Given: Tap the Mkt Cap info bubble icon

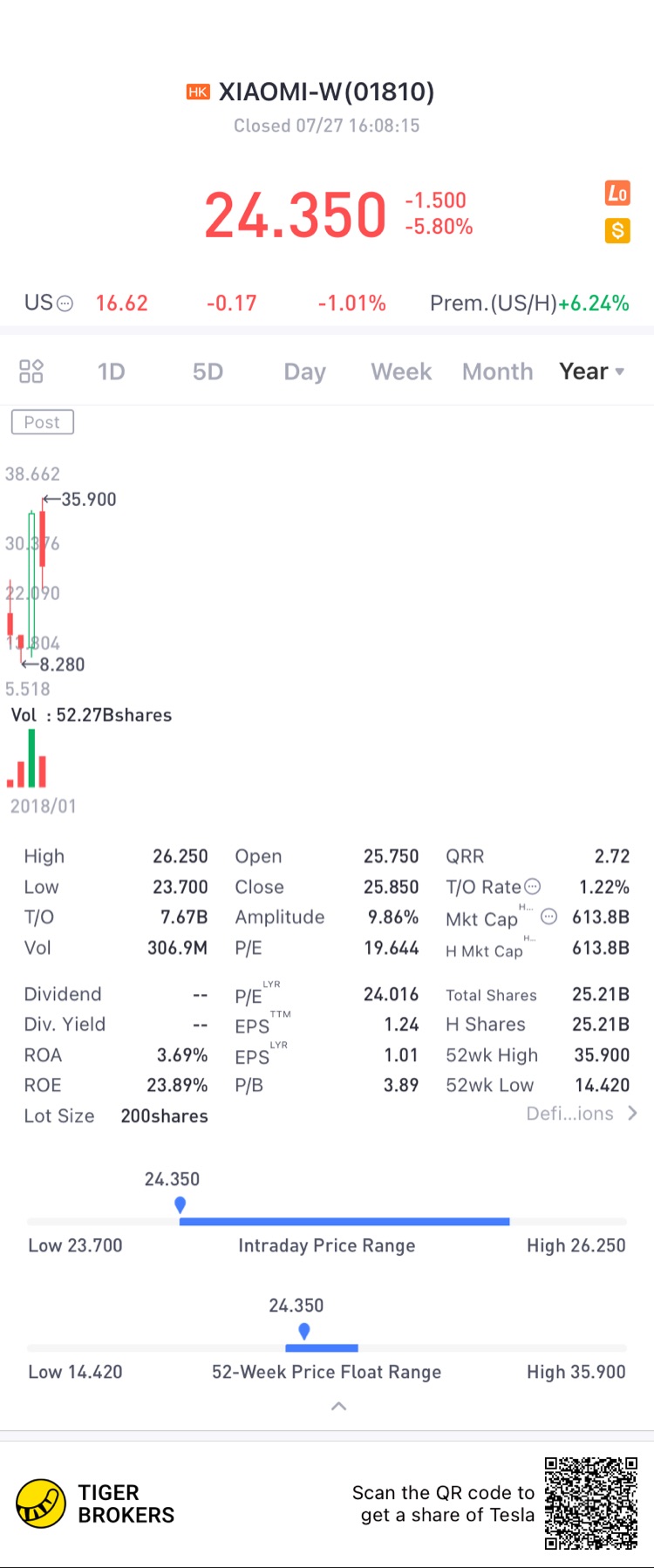Looking at the screenshot, I should (548, 916).
